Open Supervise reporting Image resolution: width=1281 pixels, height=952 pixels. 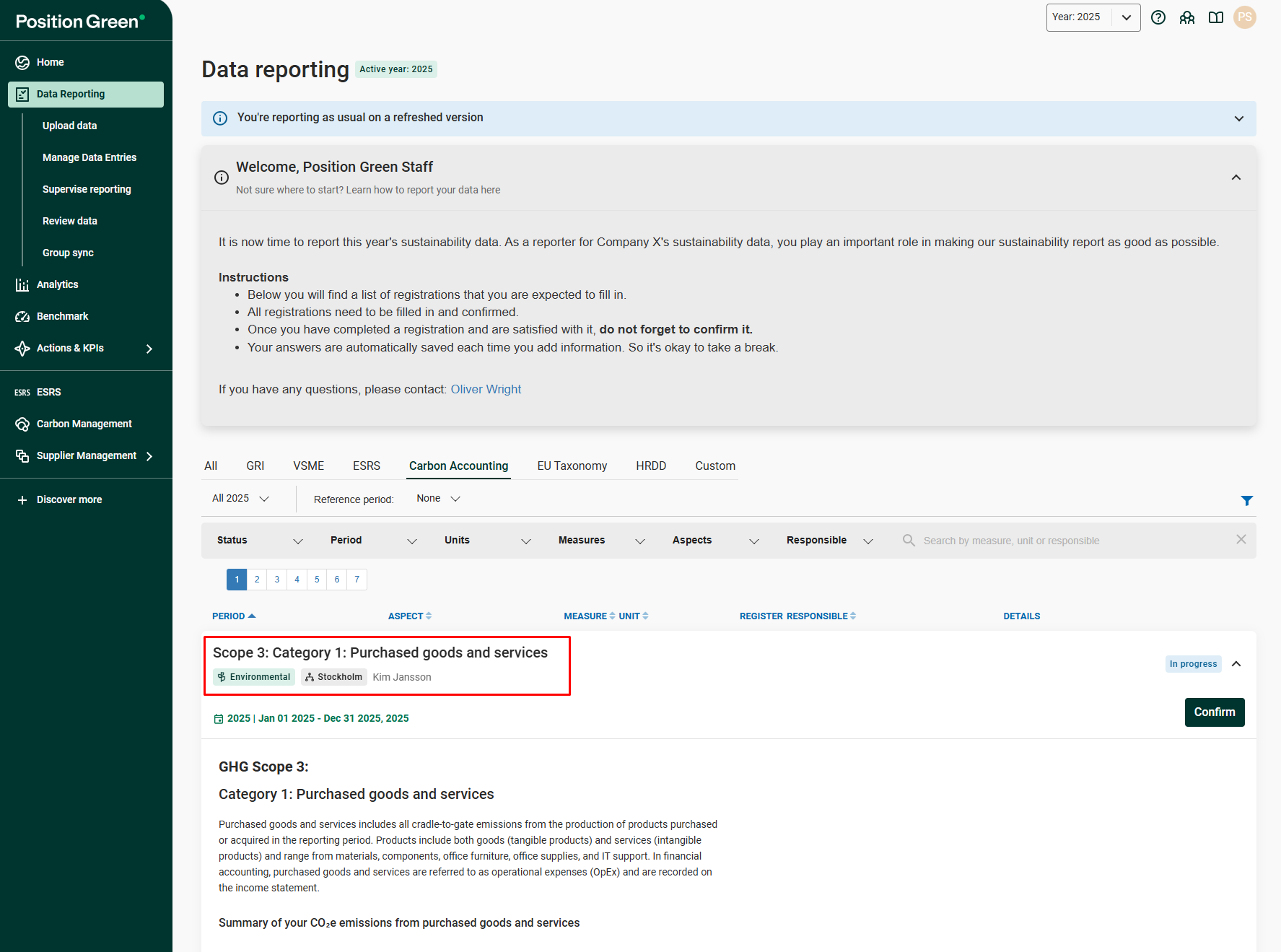pos(87,189)
